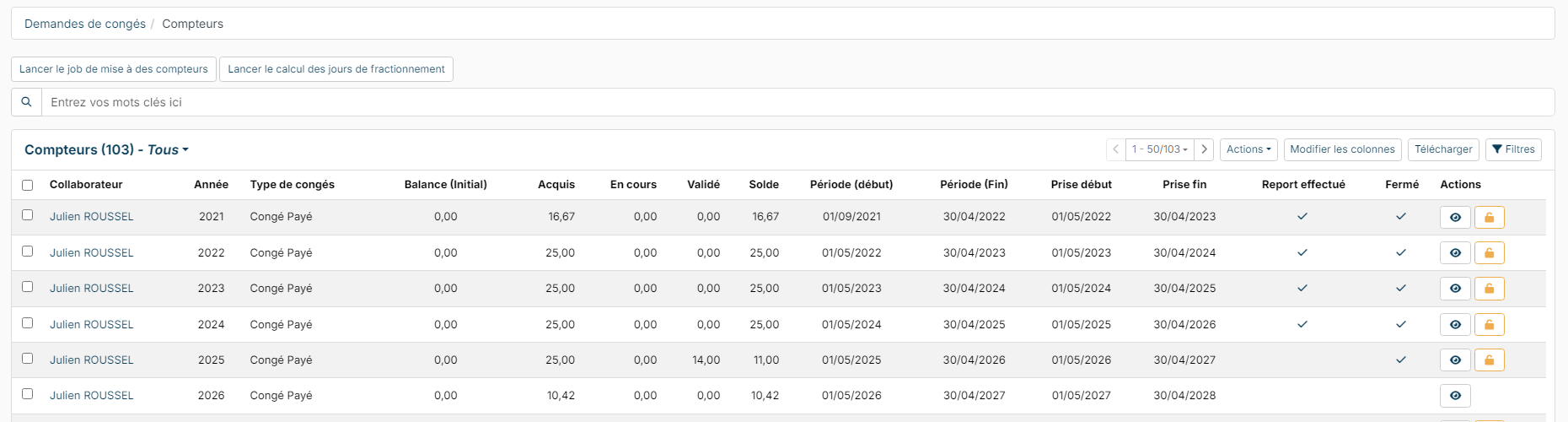
Task: Open the 1 - 50/103 pagination dropdown
Action: [1160, 149]
